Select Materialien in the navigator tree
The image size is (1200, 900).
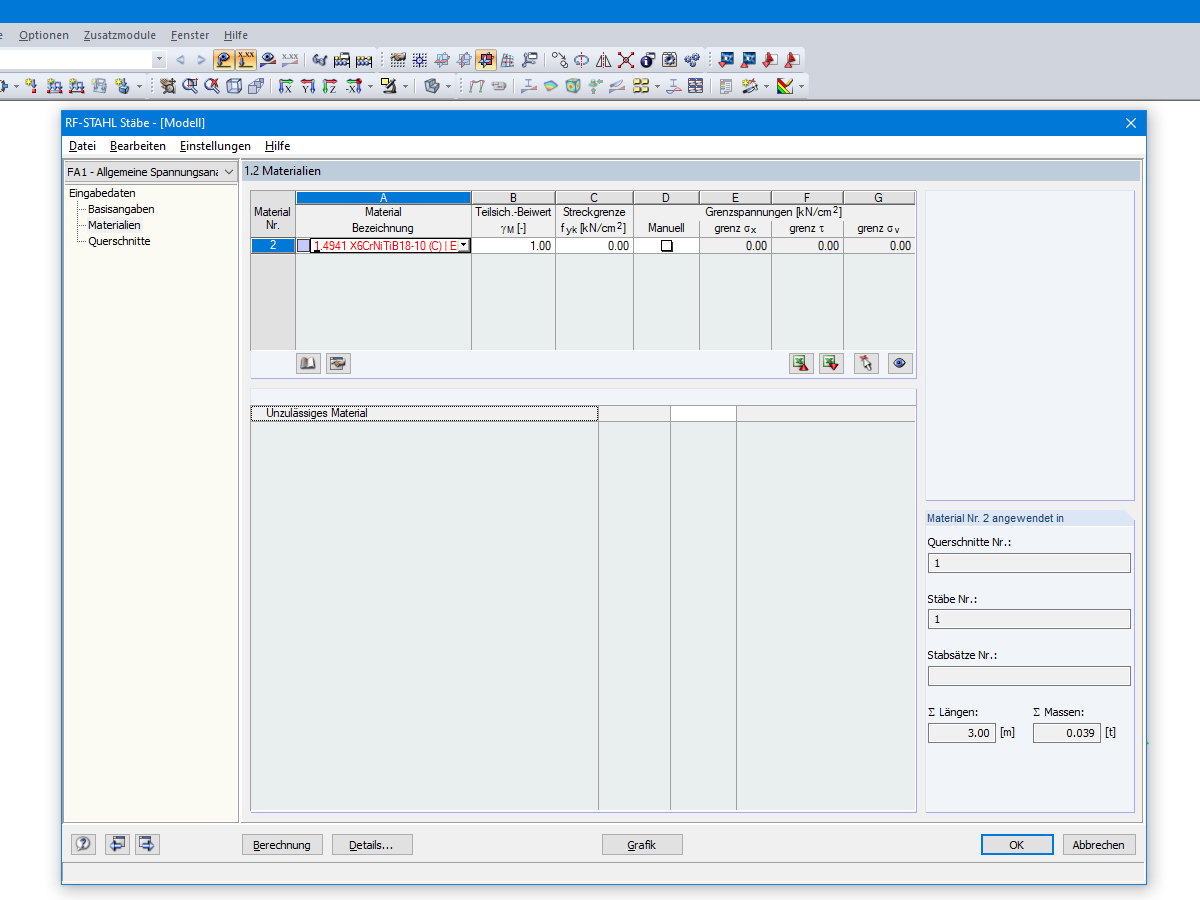click(x=114, y=225)
